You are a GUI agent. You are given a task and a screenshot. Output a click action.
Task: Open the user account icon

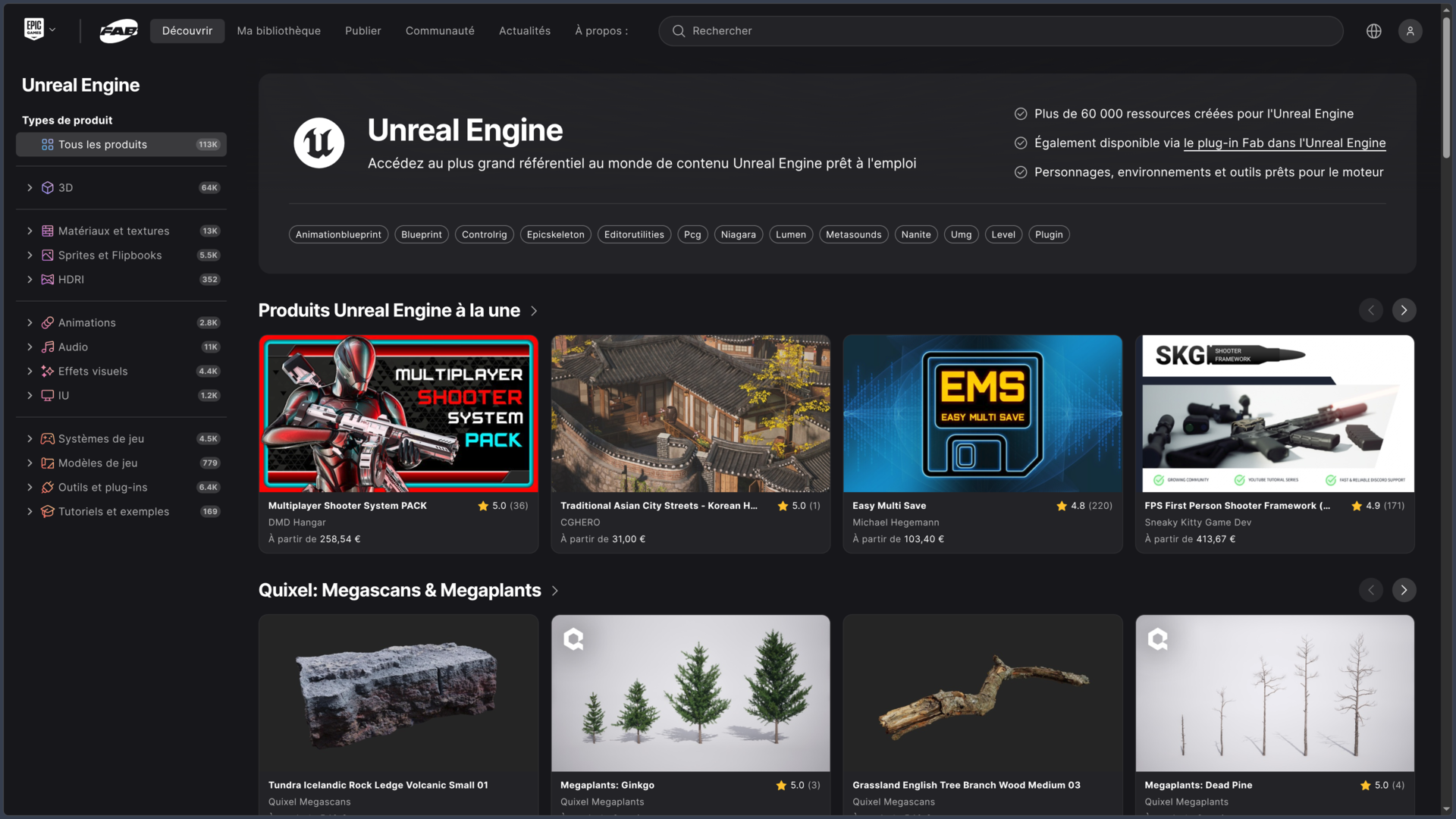pyautogui.click(x=1410, y=31)
